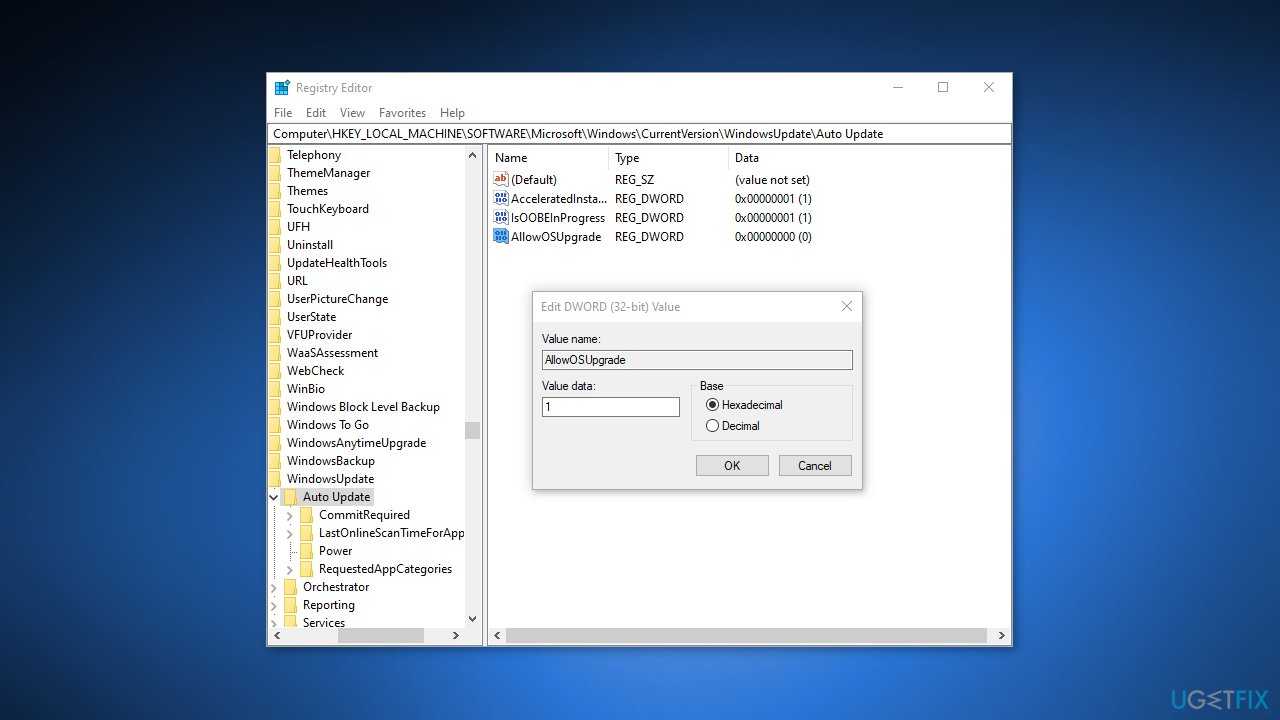Open the Edit menu
Viewport: 1280px width, 720px height.
pos(316,113)
